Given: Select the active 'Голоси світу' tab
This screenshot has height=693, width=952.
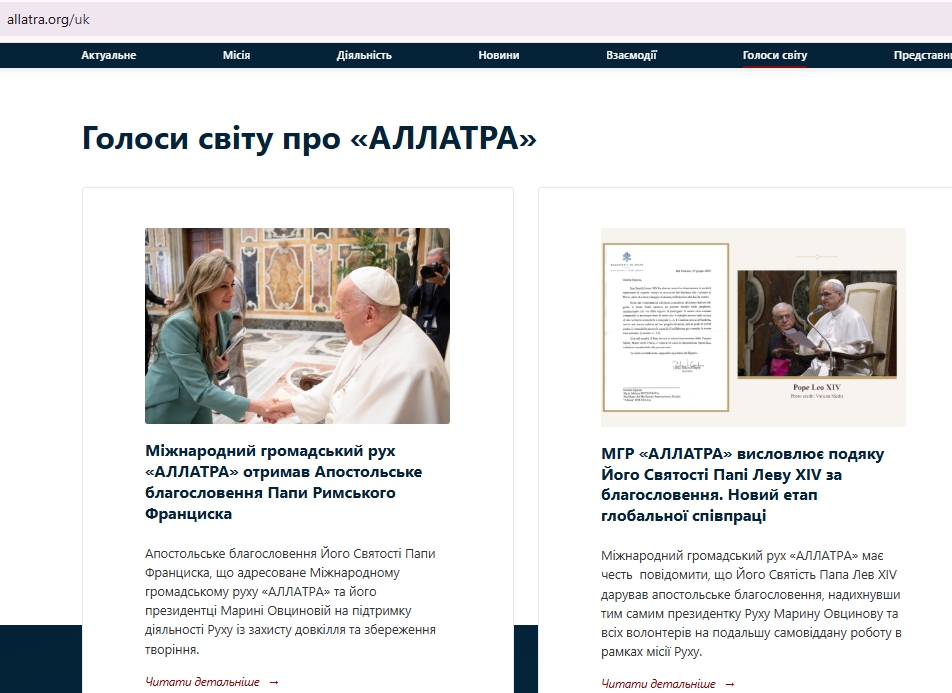Looking at the screenshot, I should click(x=774, y=56).
